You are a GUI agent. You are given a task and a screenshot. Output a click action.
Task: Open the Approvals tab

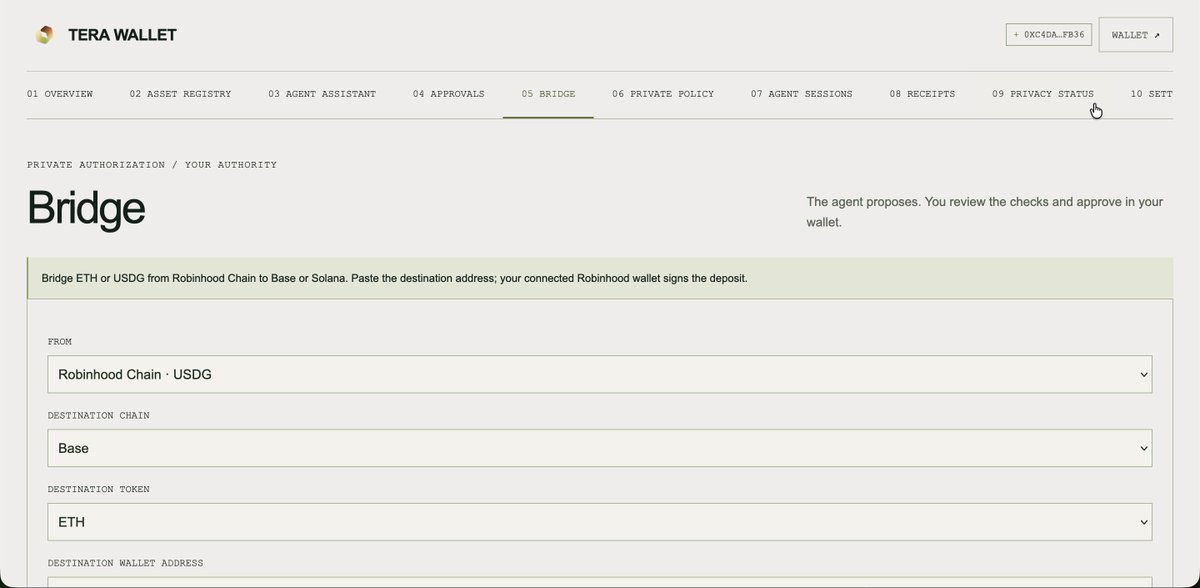(x=449, y=94)
